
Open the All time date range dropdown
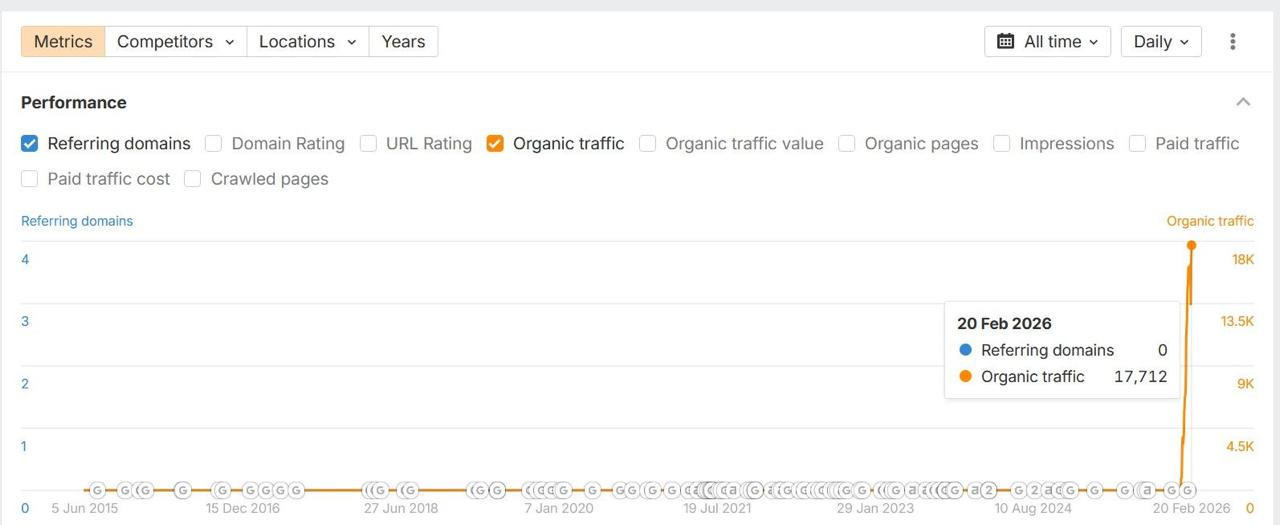(x=1047, y=41)
